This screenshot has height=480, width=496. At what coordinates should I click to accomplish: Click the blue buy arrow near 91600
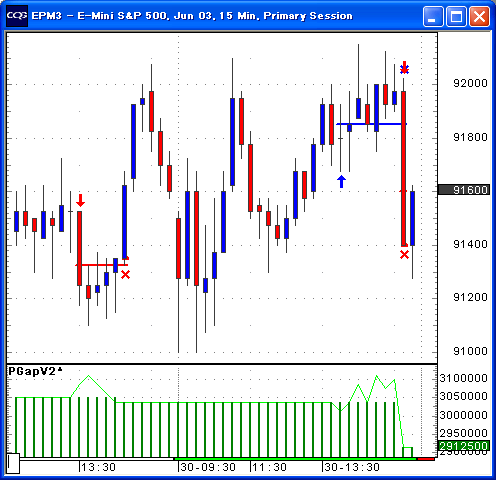[341, 181]
